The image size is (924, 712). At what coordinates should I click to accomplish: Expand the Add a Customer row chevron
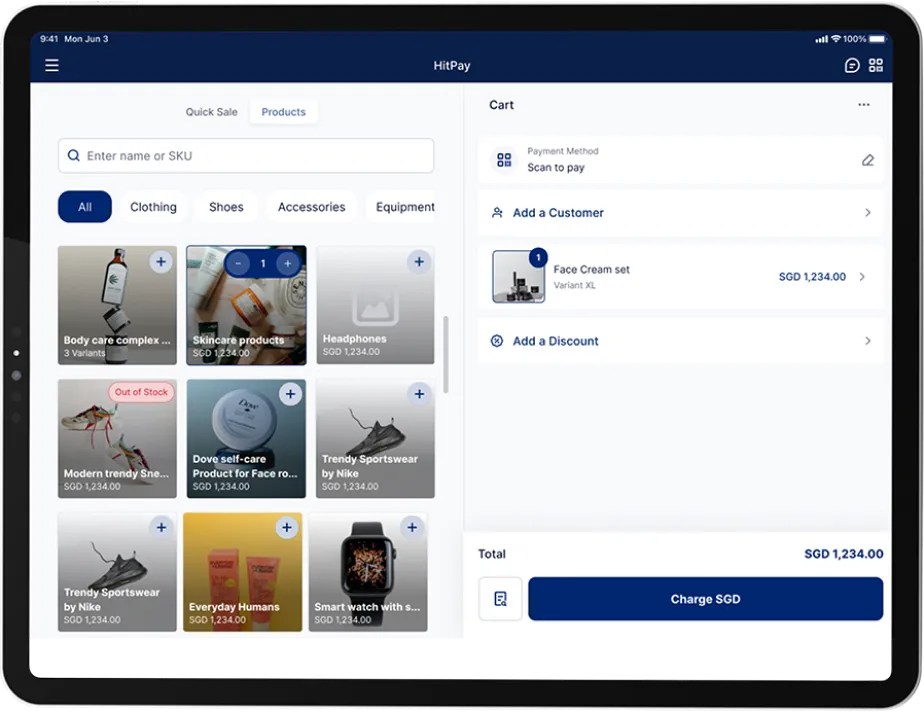pyautogui.click(x=866, y=212)
